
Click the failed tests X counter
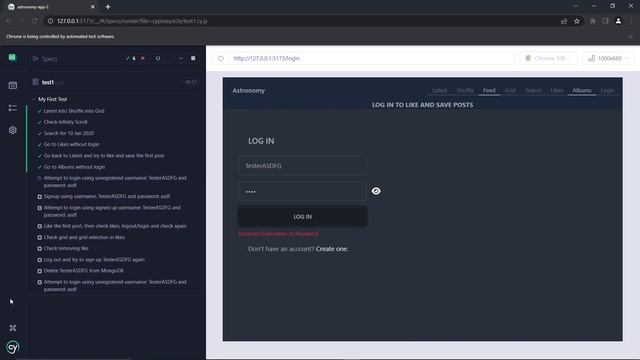tap(143, 58)
